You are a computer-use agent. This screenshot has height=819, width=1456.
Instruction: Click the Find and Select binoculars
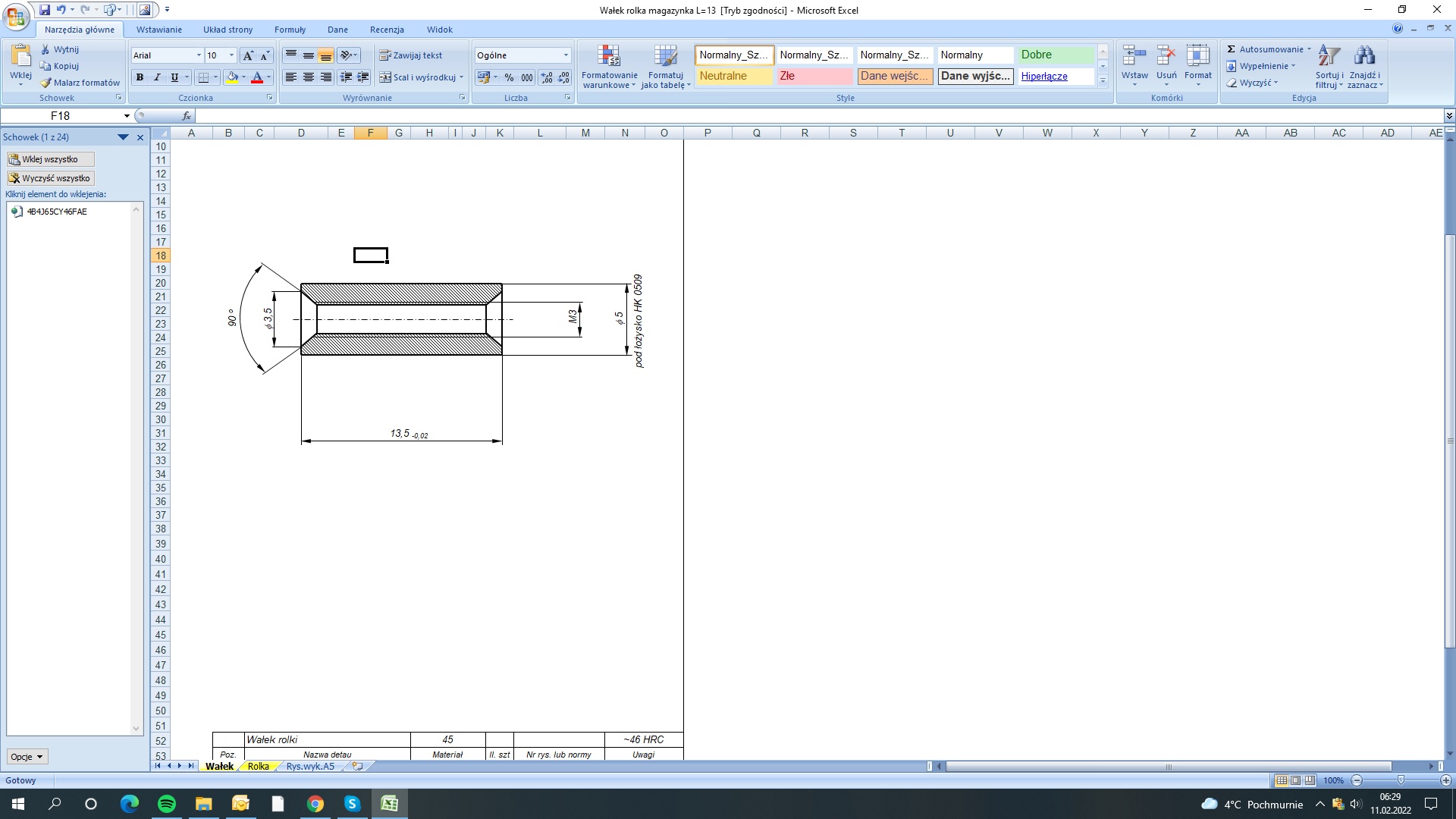1364,56
